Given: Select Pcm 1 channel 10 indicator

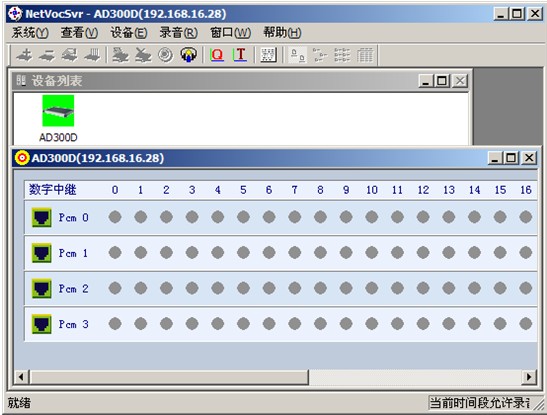Looking at the screenshot, I should (x=372, y=252).
